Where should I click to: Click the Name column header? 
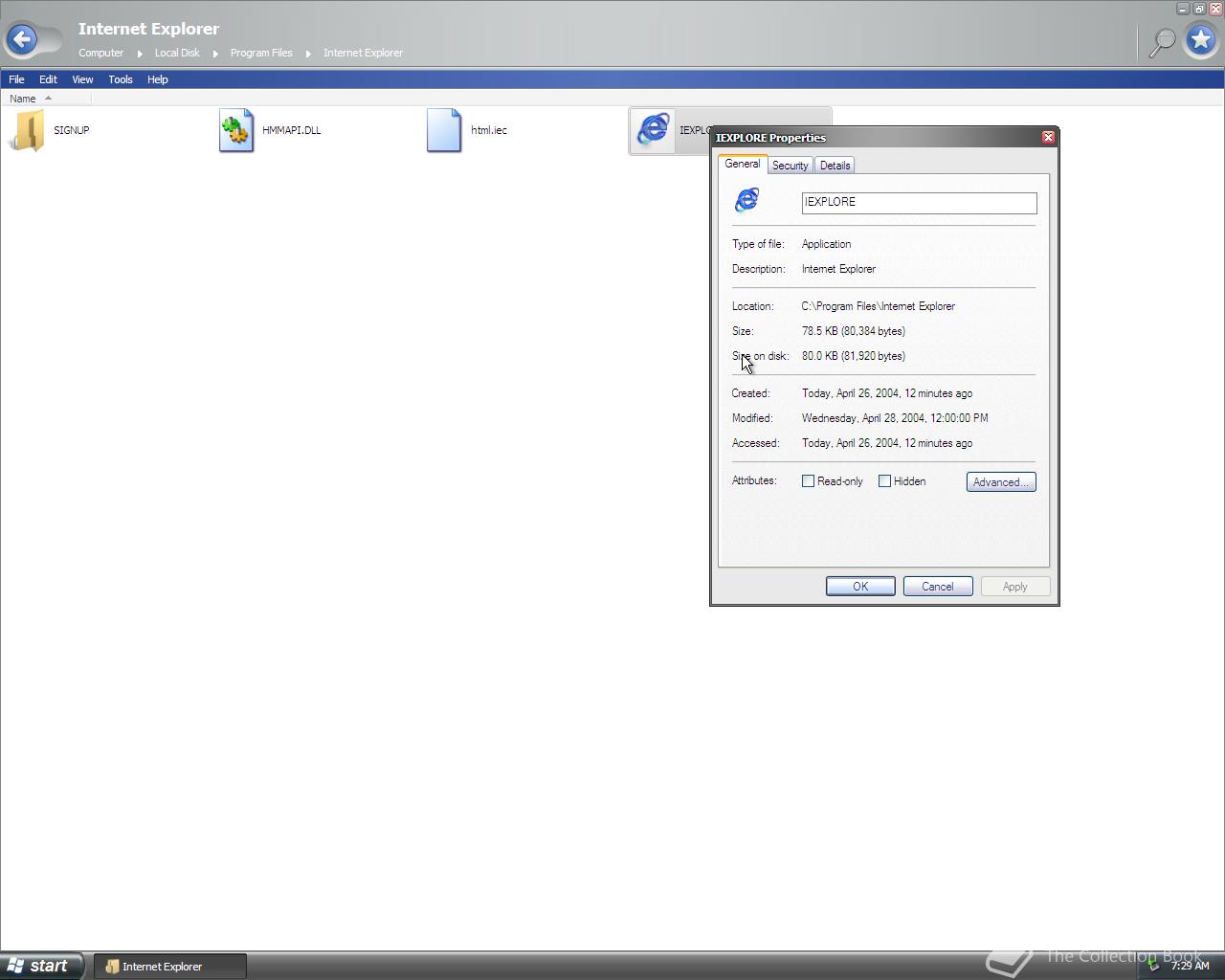[45, 98]
